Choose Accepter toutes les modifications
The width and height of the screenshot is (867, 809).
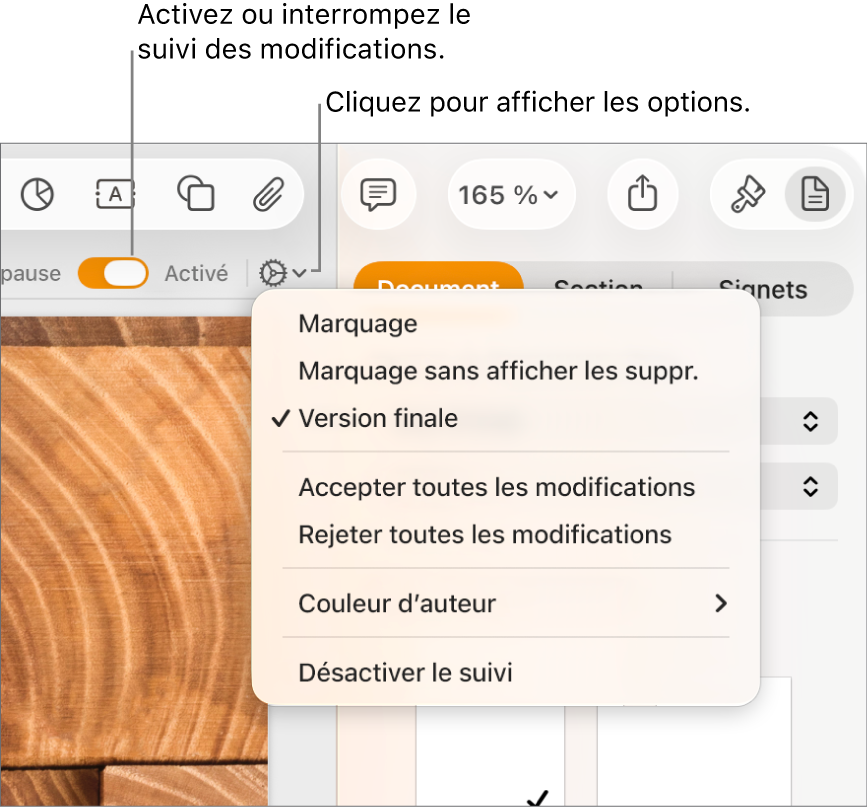point(506,488)
